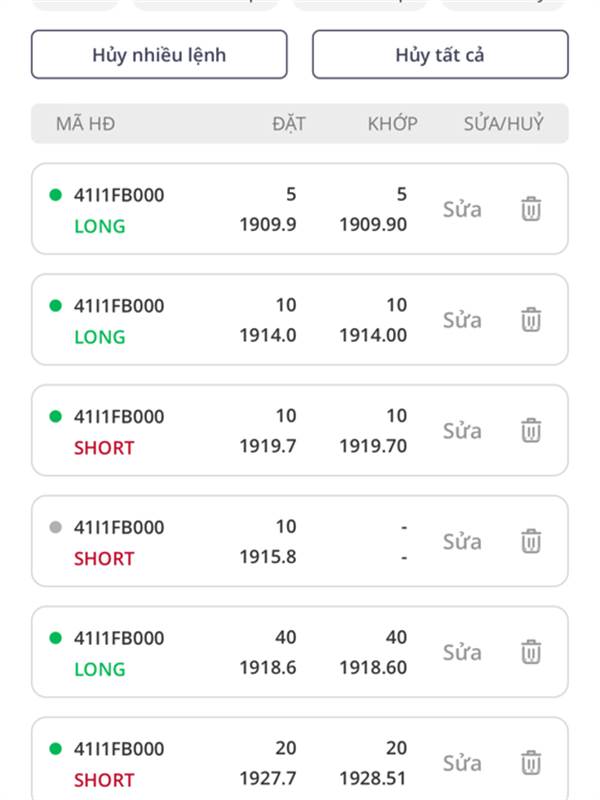Screen dimensions: 600x800
Task: Delete the LONG order at 1909.9
Action: tap(531, 210)
